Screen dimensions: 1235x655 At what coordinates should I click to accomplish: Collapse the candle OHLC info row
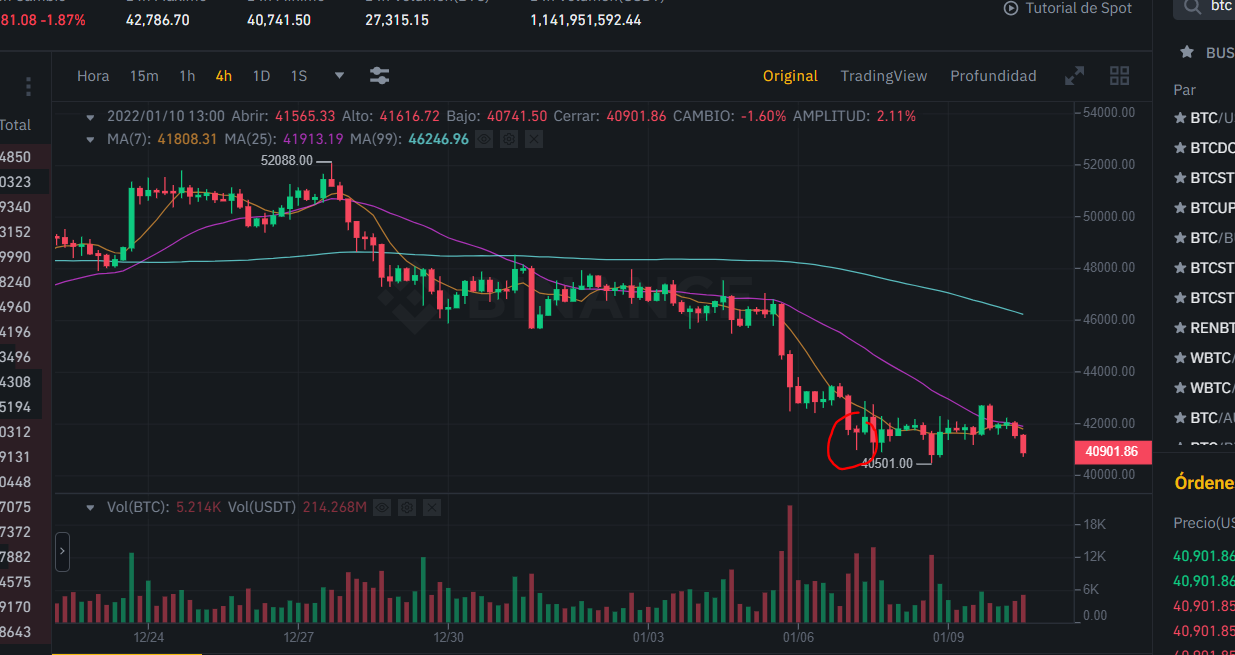click(92, 116)
